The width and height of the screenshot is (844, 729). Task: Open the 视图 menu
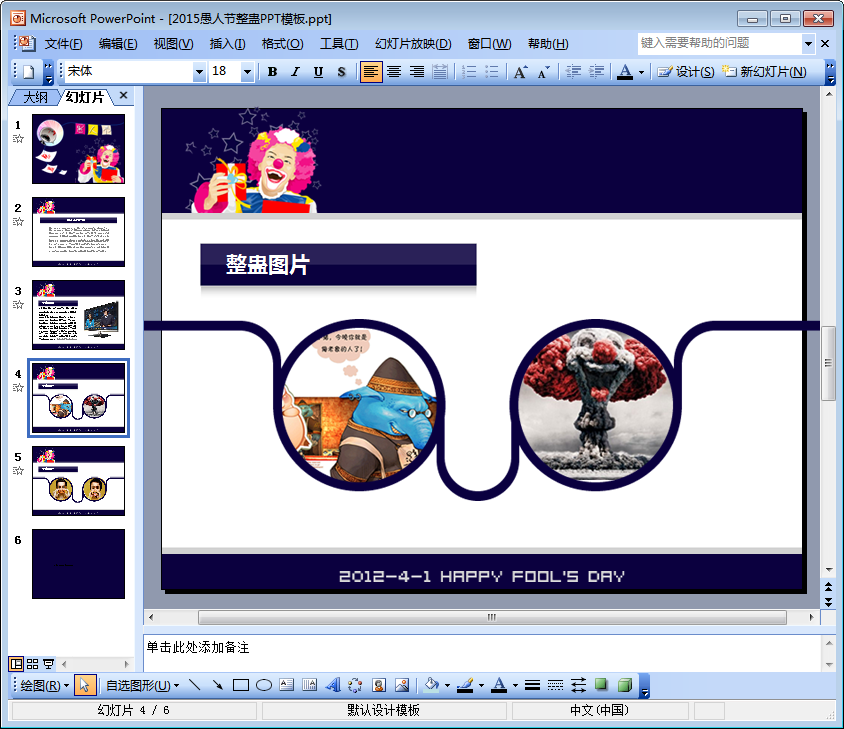click(x=173, y=44)
